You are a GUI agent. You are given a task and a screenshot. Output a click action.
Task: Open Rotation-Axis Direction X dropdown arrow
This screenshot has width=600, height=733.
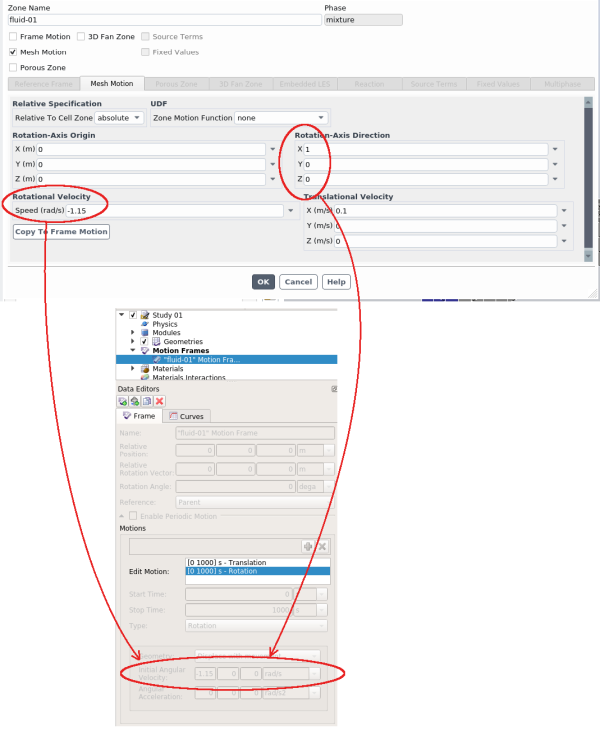[x=555, y=149]
